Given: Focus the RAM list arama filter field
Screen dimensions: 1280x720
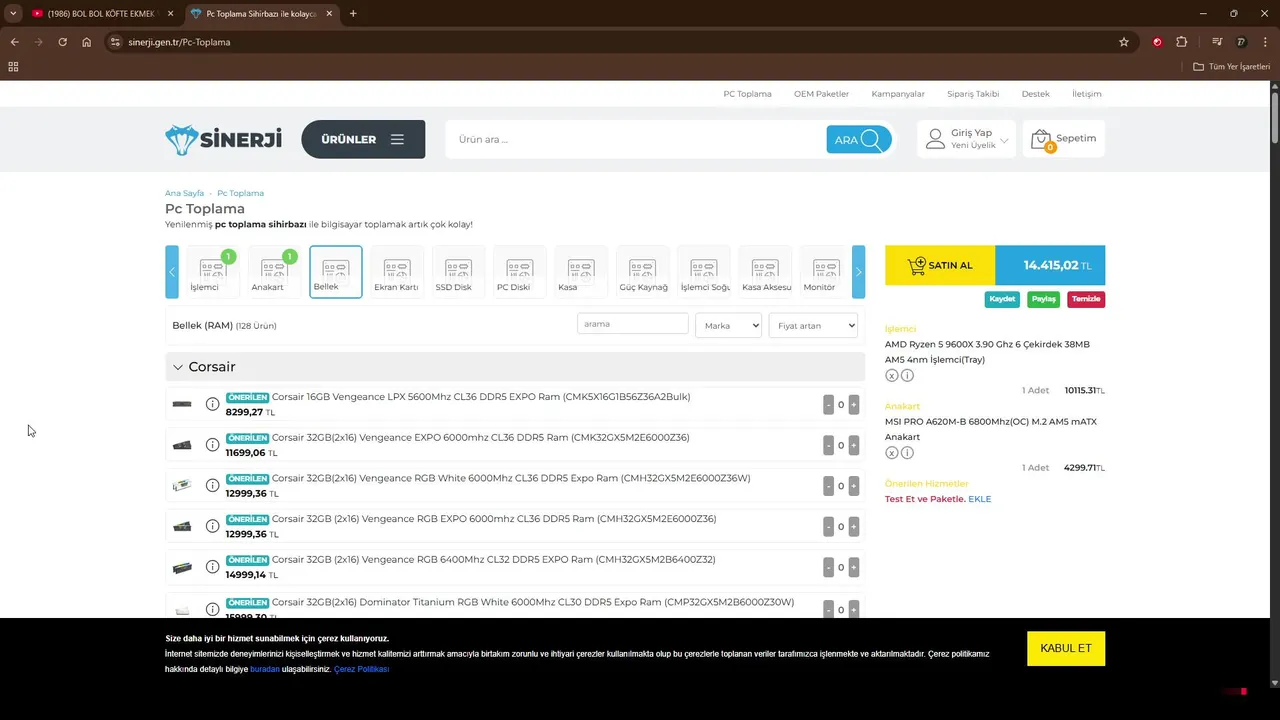Looking at the screenshot, I should click(x=633, y=324).
